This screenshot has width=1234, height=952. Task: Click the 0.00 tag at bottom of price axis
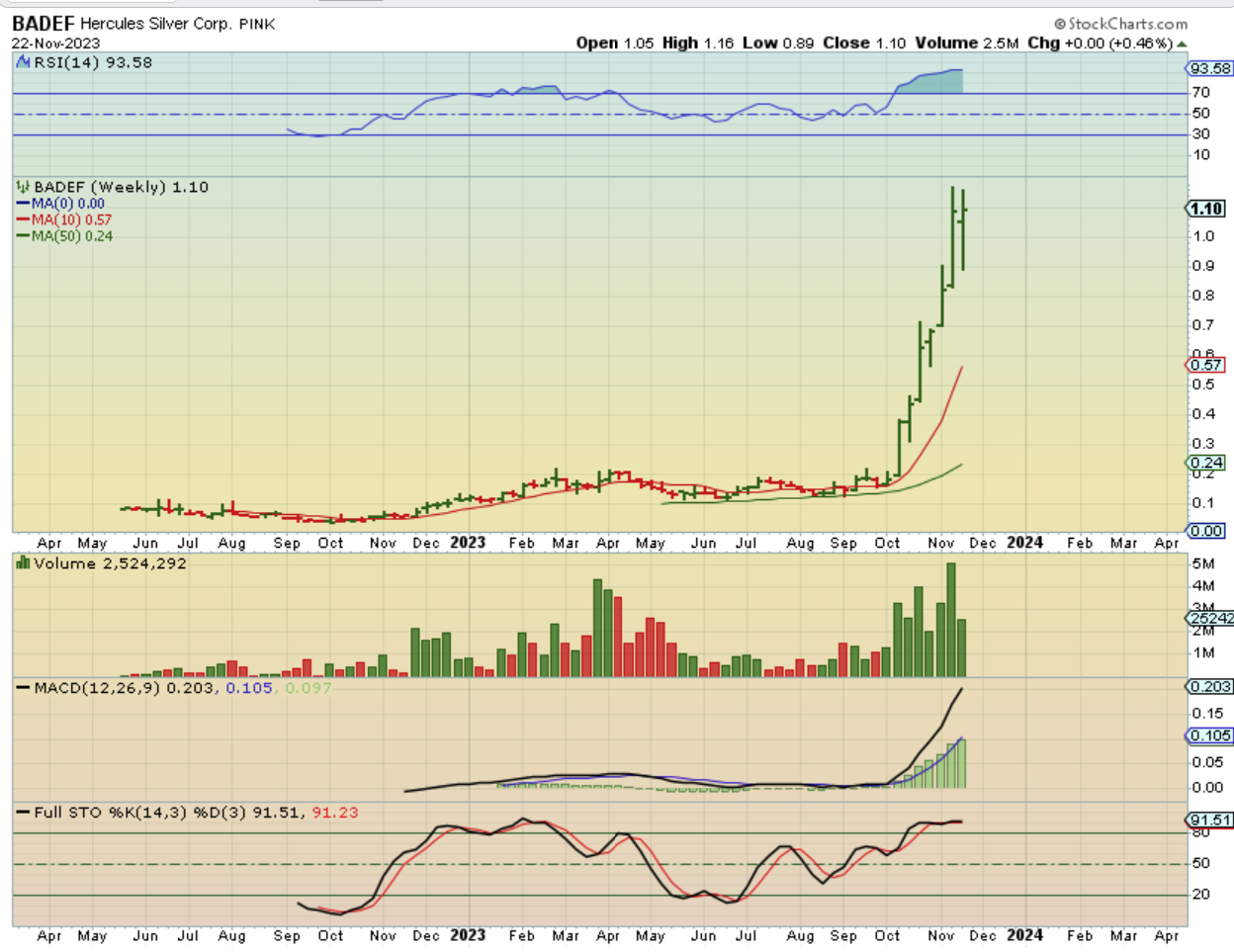pos(1206,531)
